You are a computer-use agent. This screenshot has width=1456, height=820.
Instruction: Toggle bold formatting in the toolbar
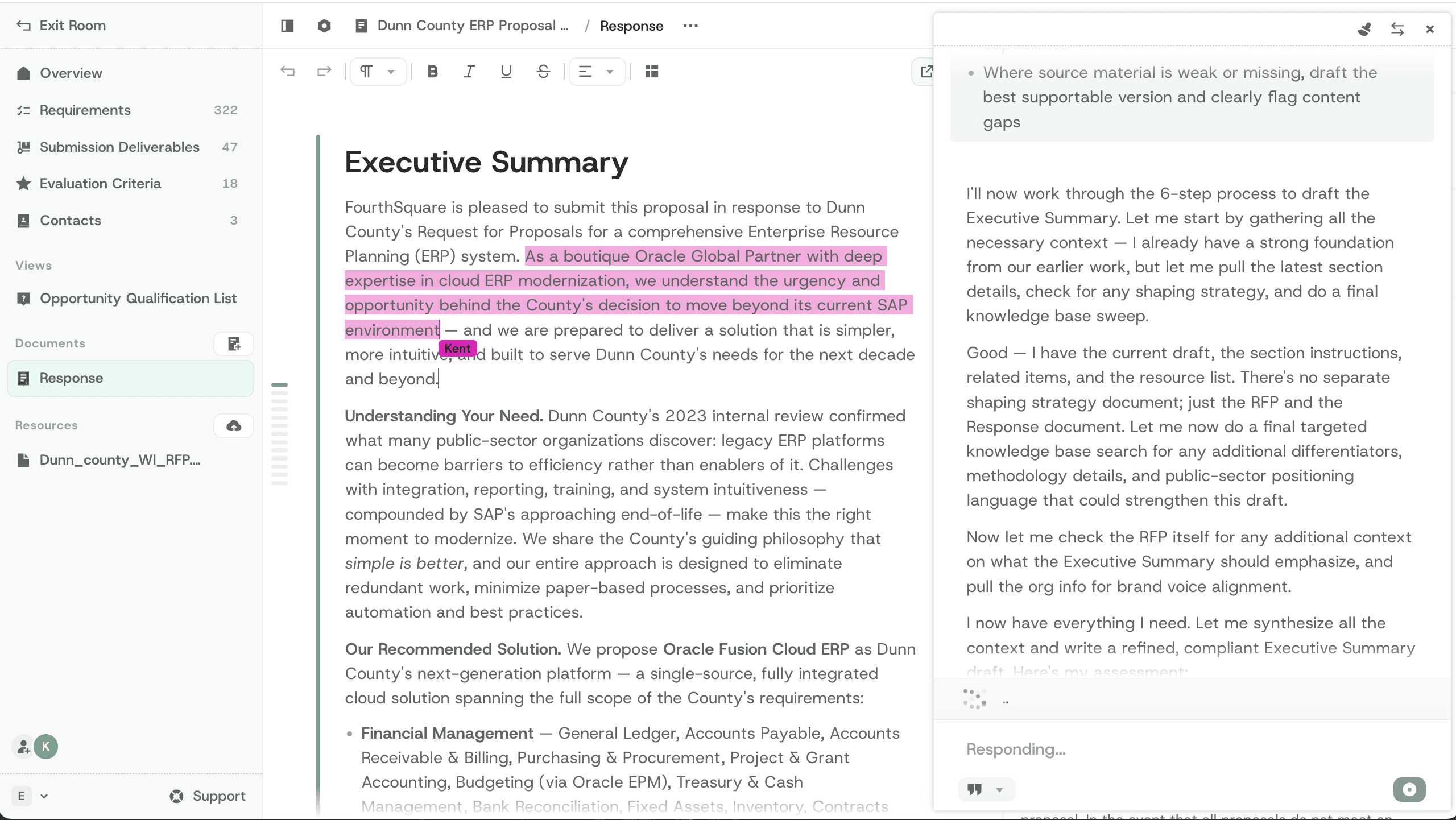click(432, 71)
